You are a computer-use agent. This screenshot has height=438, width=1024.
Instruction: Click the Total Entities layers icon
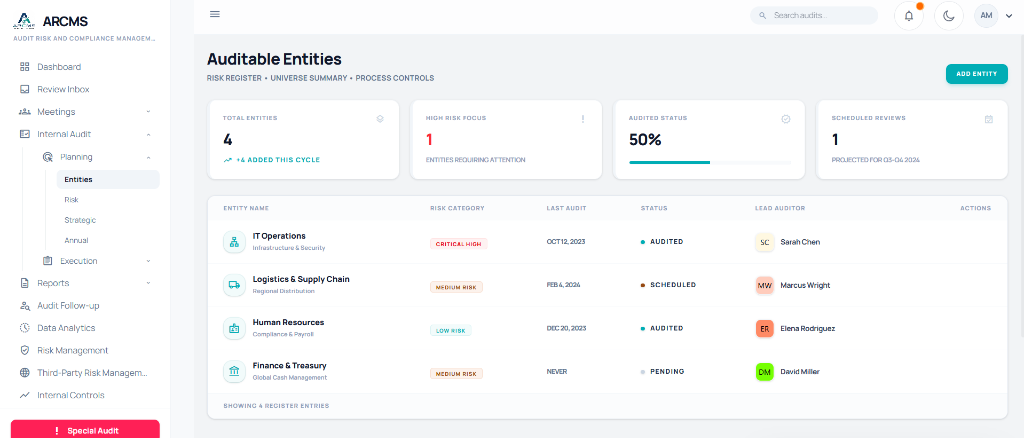click(x=379, y=119)
